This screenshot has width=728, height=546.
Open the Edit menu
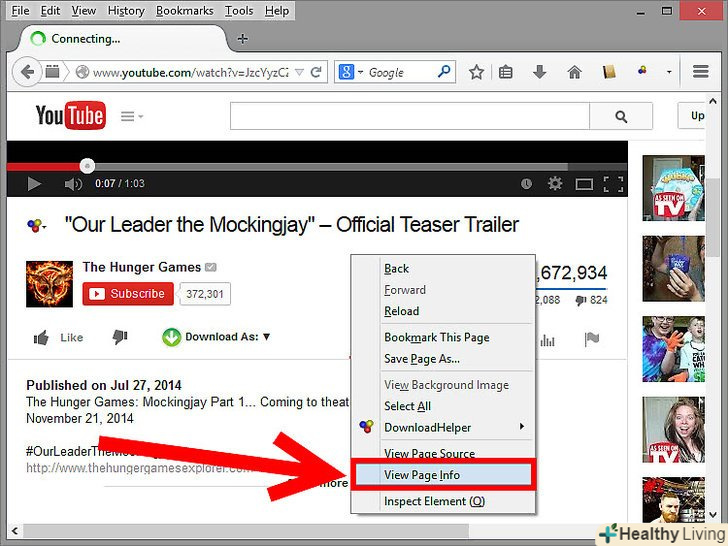point(50,10)
